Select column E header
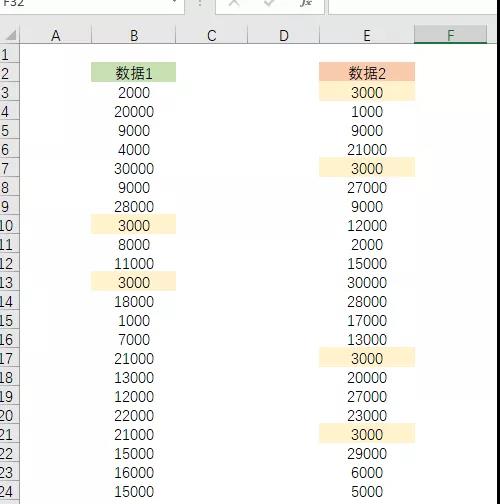 click(x=367, y=35)
